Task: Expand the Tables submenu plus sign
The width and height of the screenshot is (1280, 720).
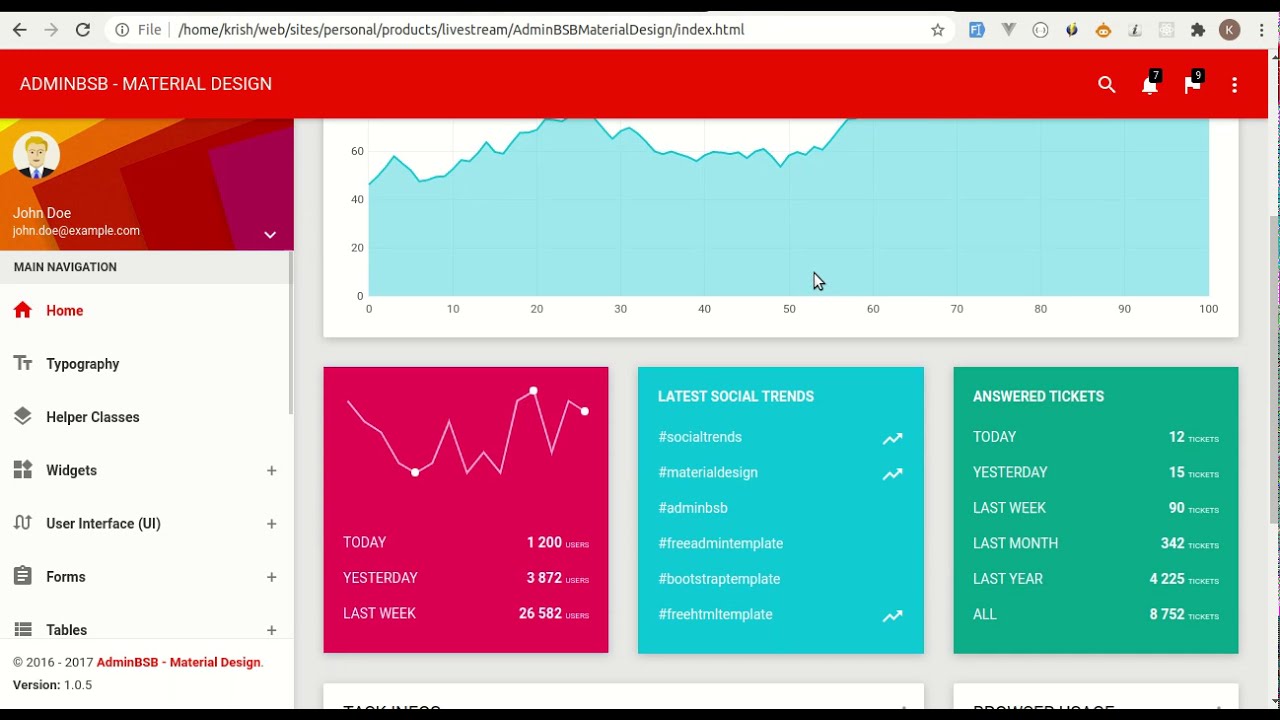Action: coord(271,630)
